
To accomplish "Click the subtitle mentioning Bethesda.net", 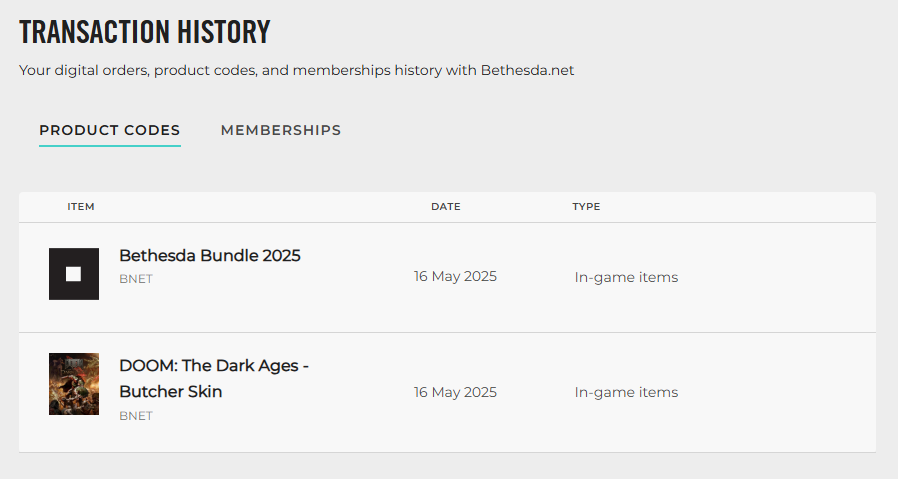I will [297, 71].
